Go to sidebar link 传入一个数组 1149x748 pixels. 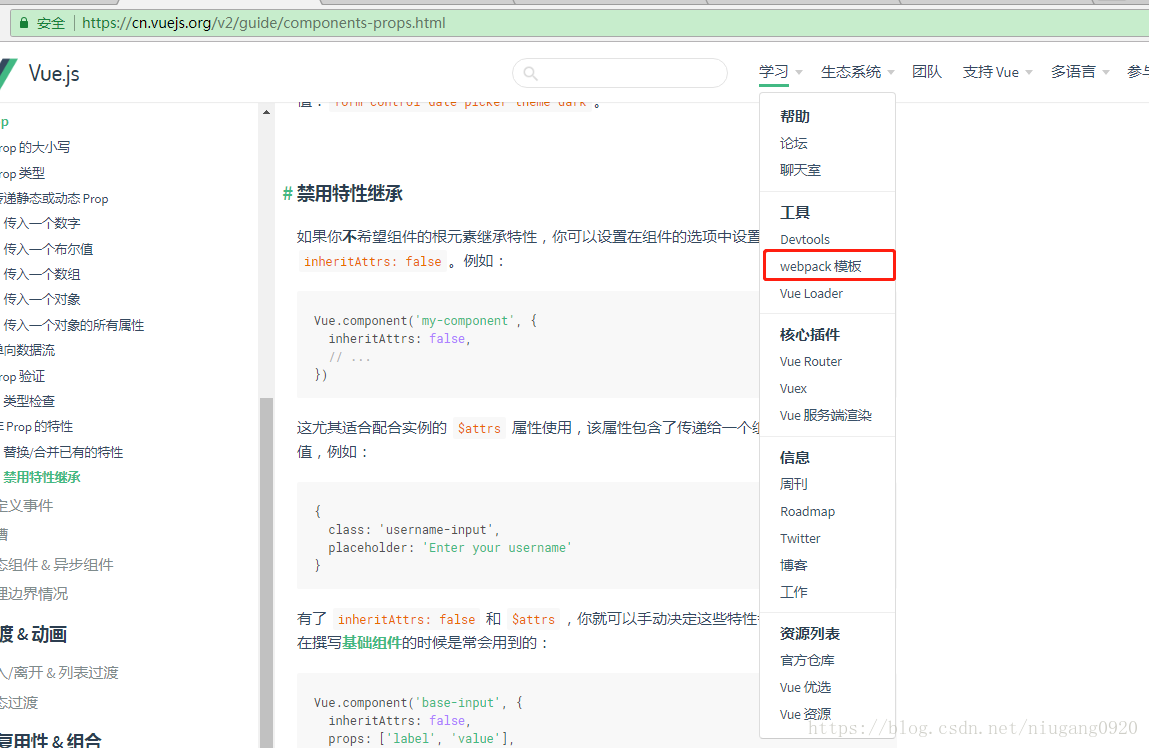click(42, 274)
